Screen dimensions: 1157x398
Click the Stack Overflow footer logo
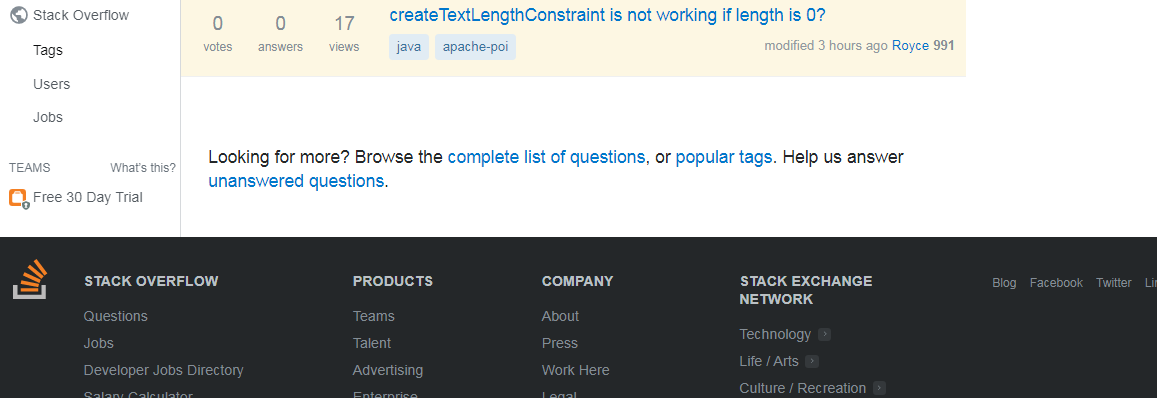pos(30,279)
